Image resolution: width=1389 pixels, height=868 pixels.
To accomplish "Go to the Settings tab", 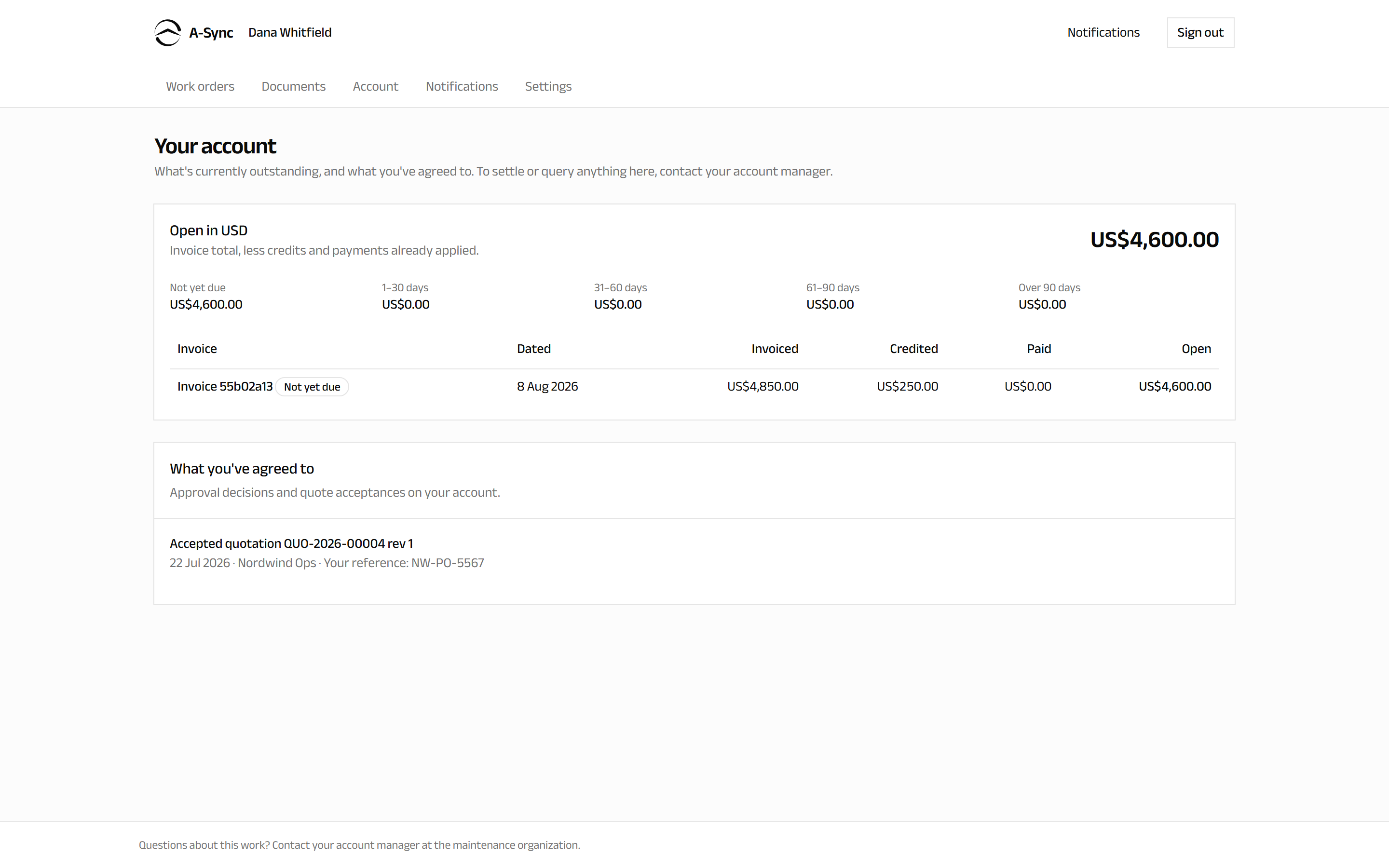I will coord(548,86).
